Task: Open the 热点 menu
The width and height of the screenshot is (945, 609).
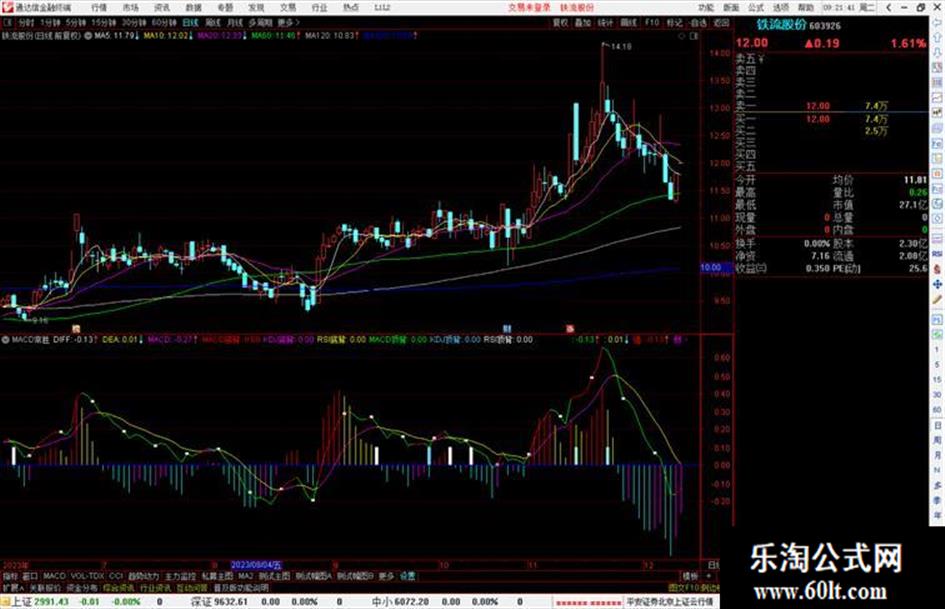Action: pyautogui.click(x=351, y=7)
